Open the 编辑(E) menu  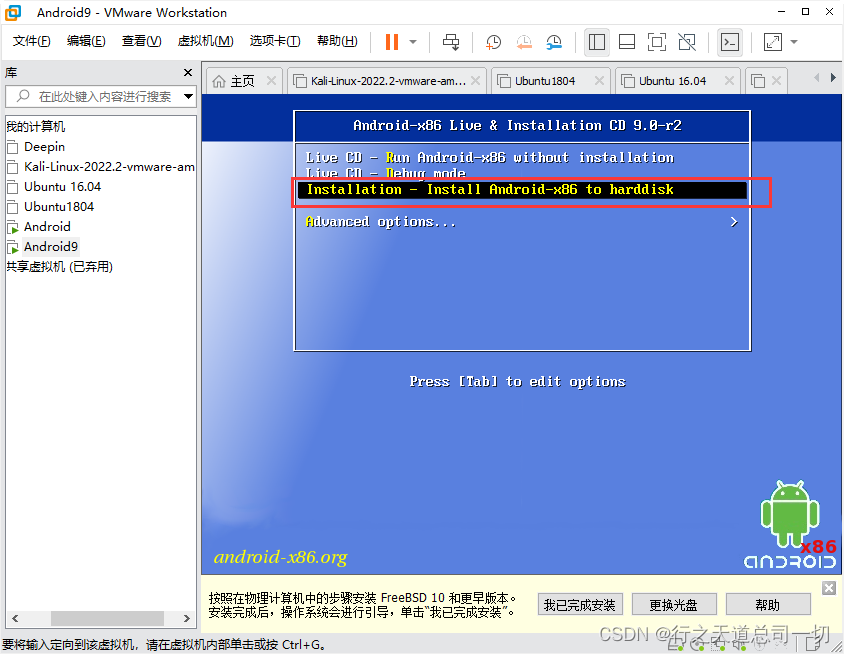coord(86,41)
